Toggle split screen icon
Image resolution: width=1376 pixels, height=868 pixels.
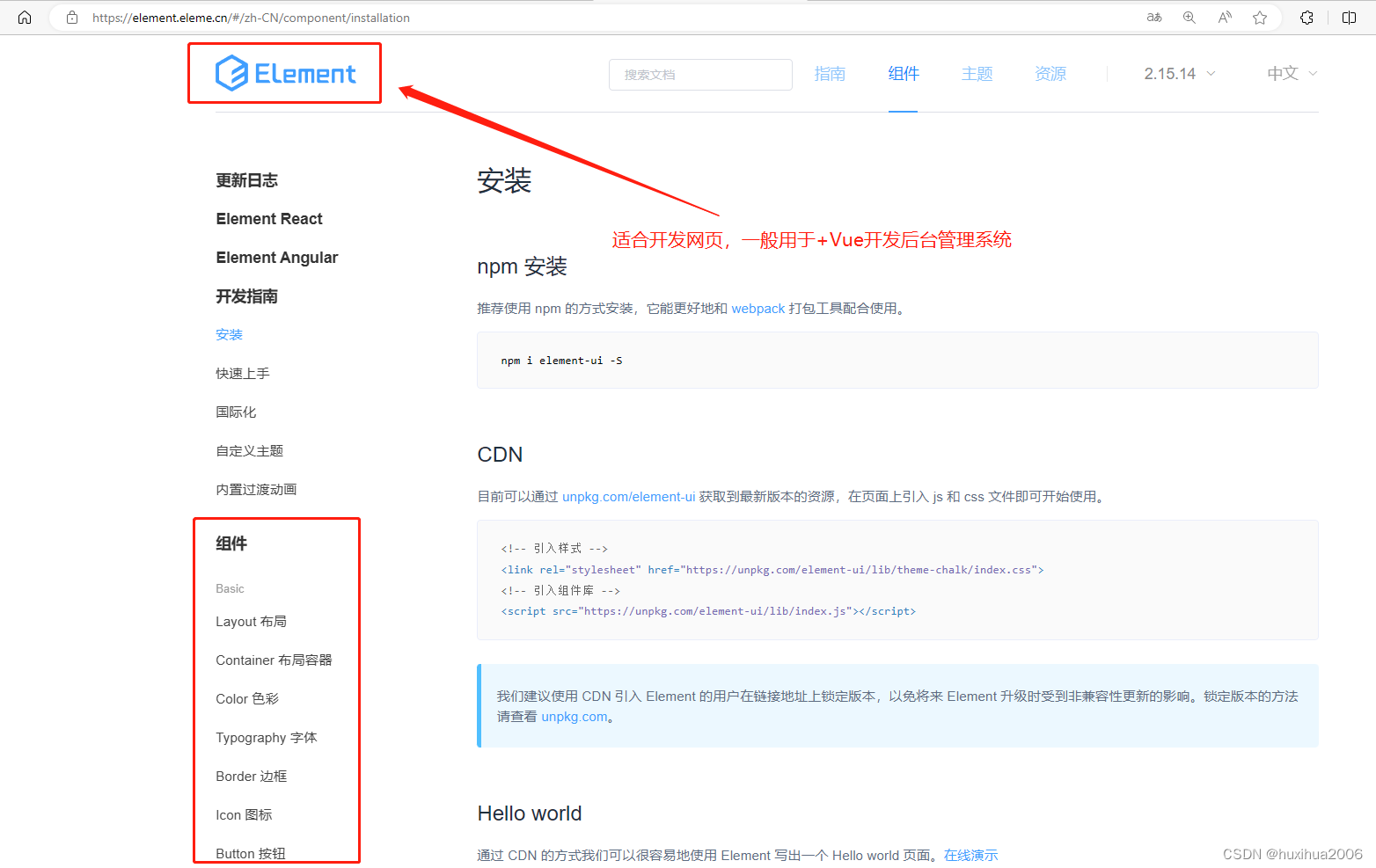pyautogui.click(x=1349, y=18)
